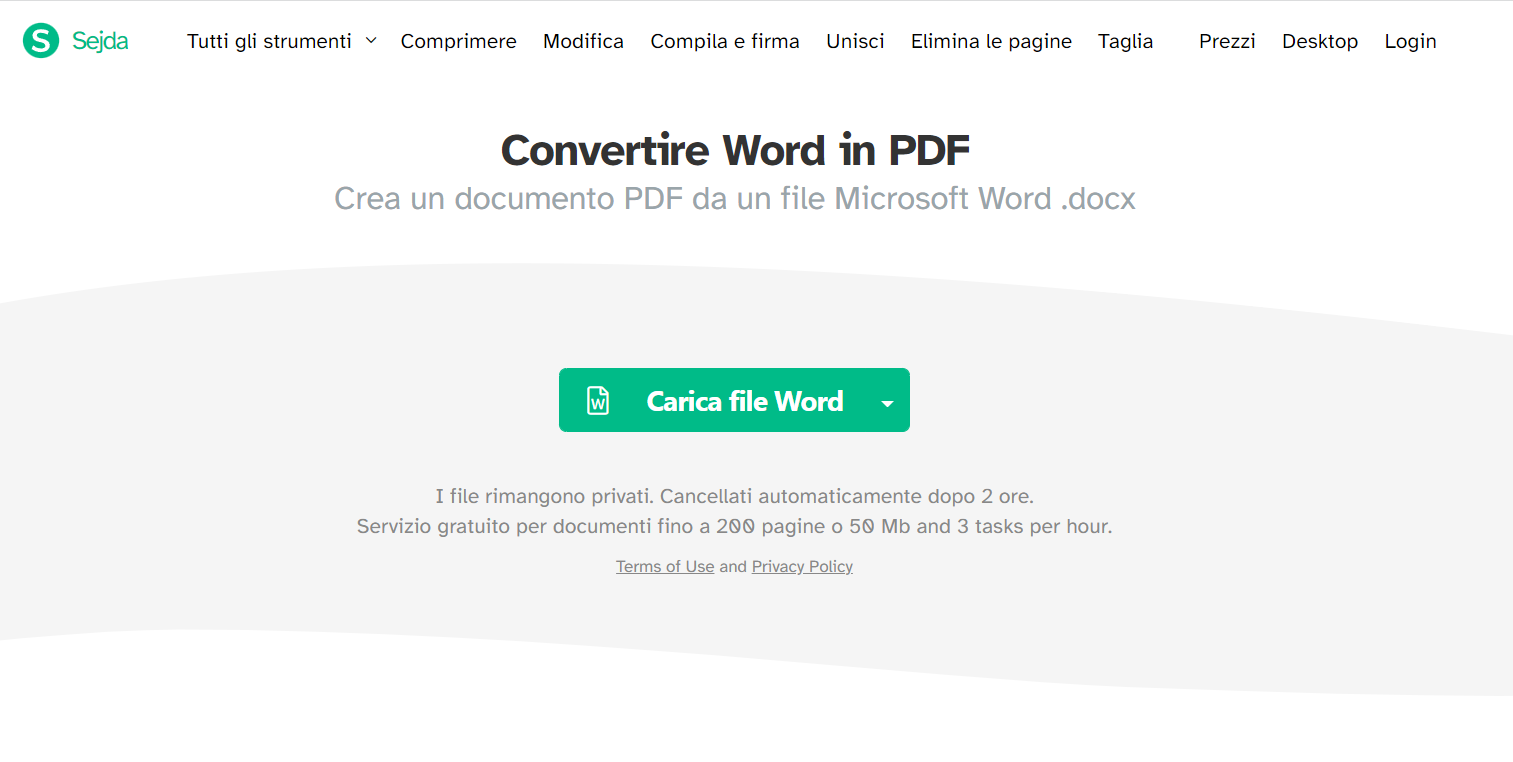Expand the upload source dropdown arrow
The width and height of the screenshot is (1513, 762).
point(887,402)
